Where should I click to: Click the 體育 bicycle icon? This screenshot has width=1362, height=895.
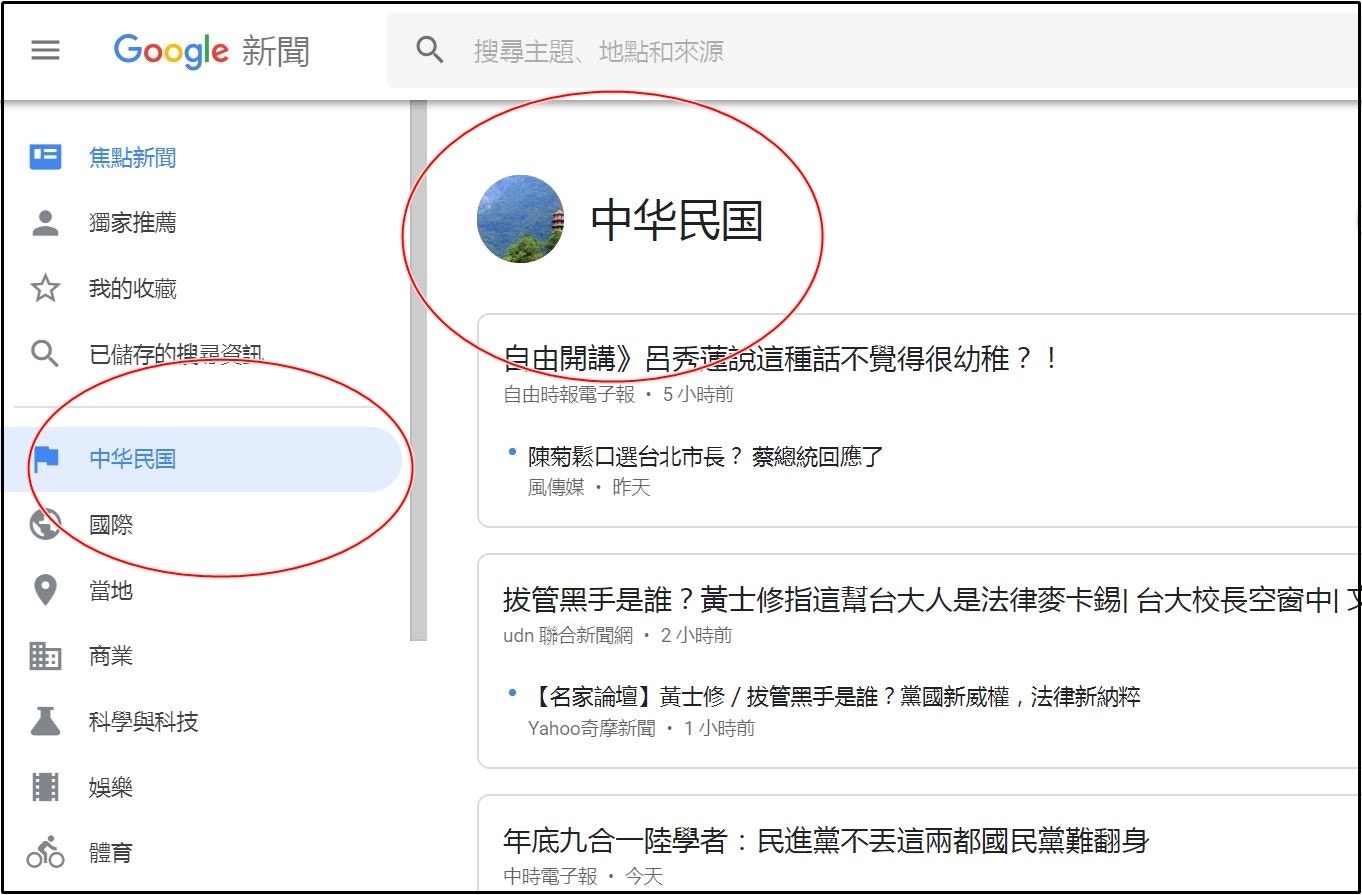(x=45, y=853)
